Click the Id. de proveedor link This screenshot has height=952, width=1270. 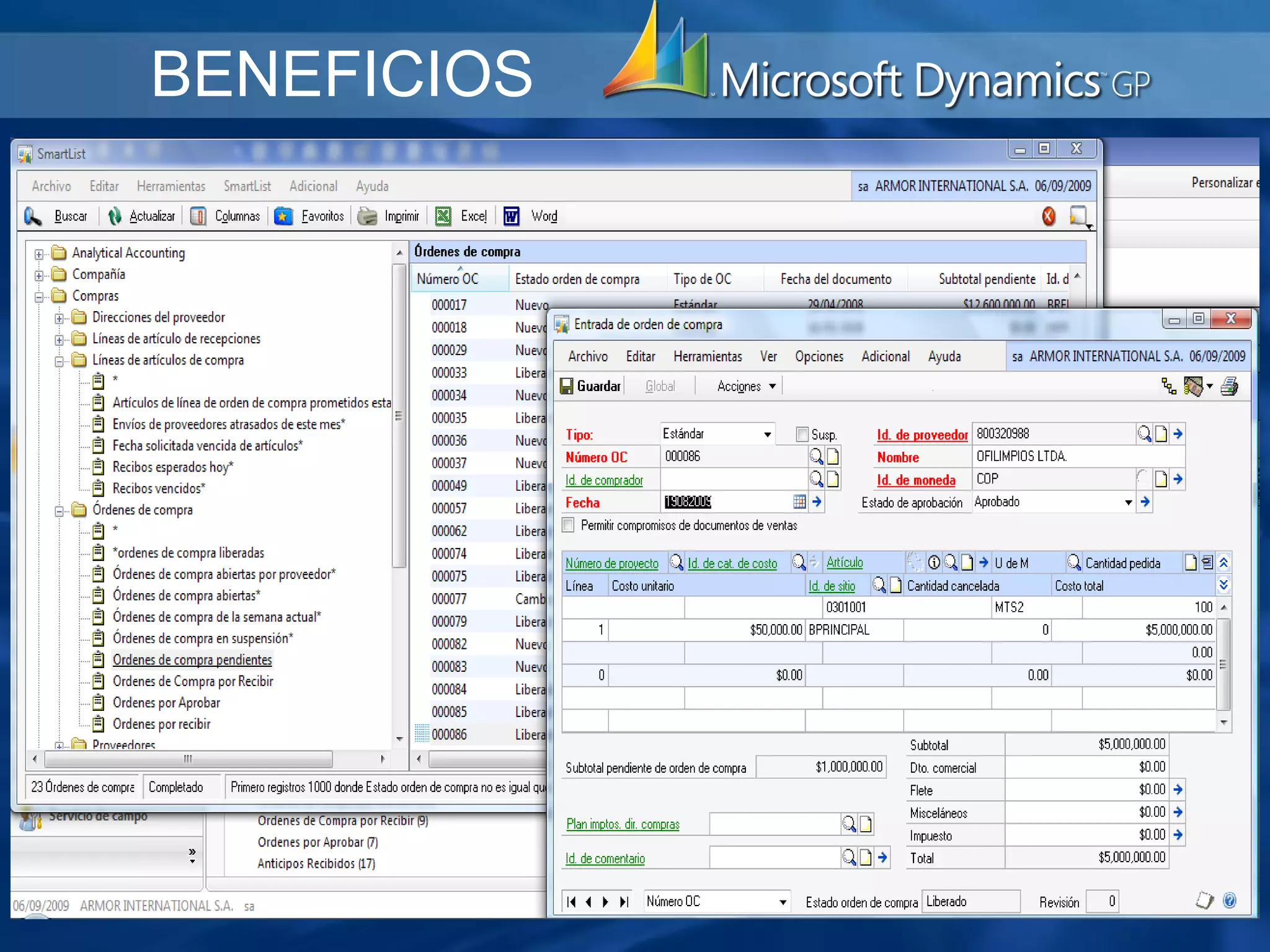(922, 435)
